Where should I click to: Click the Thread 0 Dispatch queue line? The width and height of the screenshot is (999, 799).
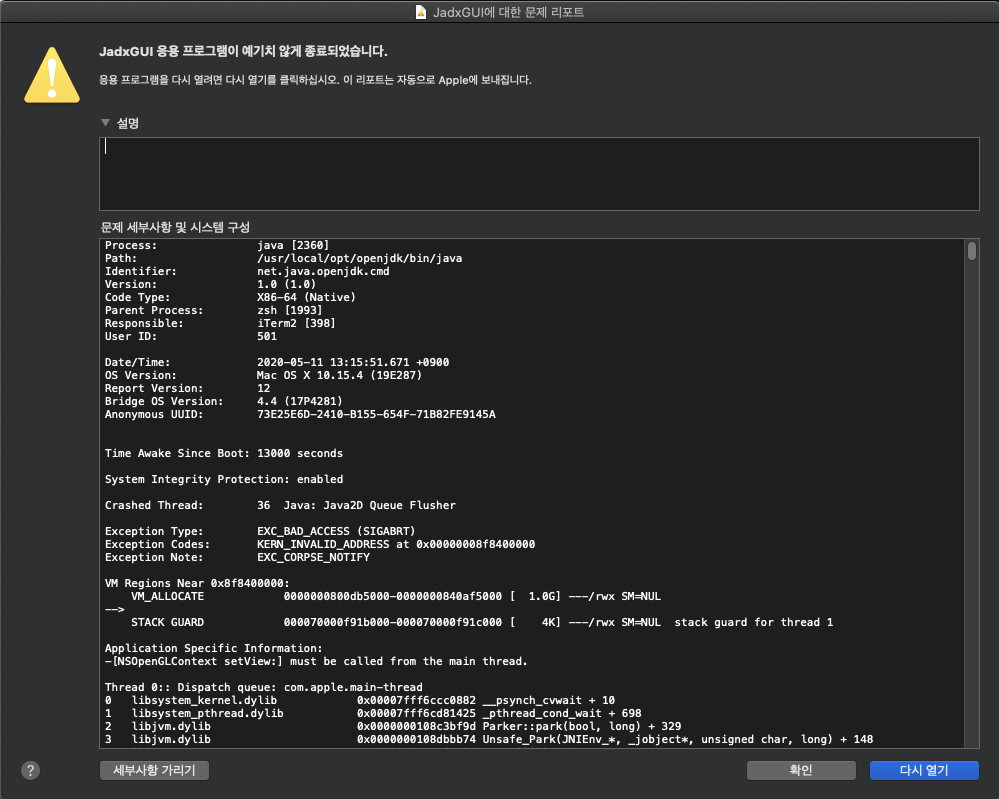[x=263, y=687]
